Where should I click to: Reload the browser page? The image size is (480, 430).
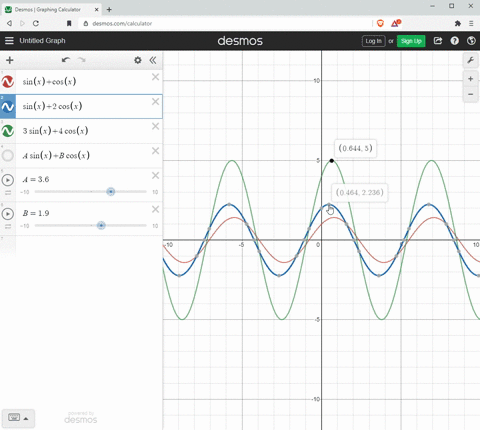(x=36, y=23)
